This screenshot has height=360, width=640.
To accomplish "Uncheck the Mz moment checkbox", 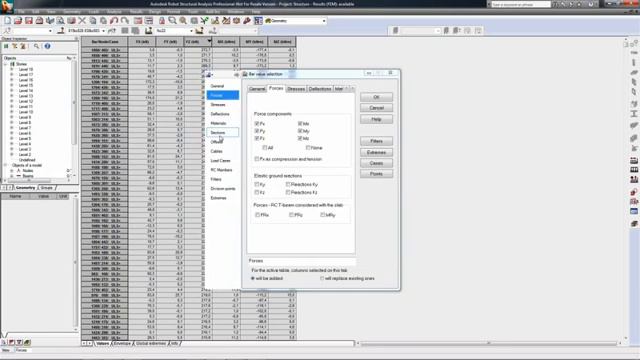I will [300, 139].
